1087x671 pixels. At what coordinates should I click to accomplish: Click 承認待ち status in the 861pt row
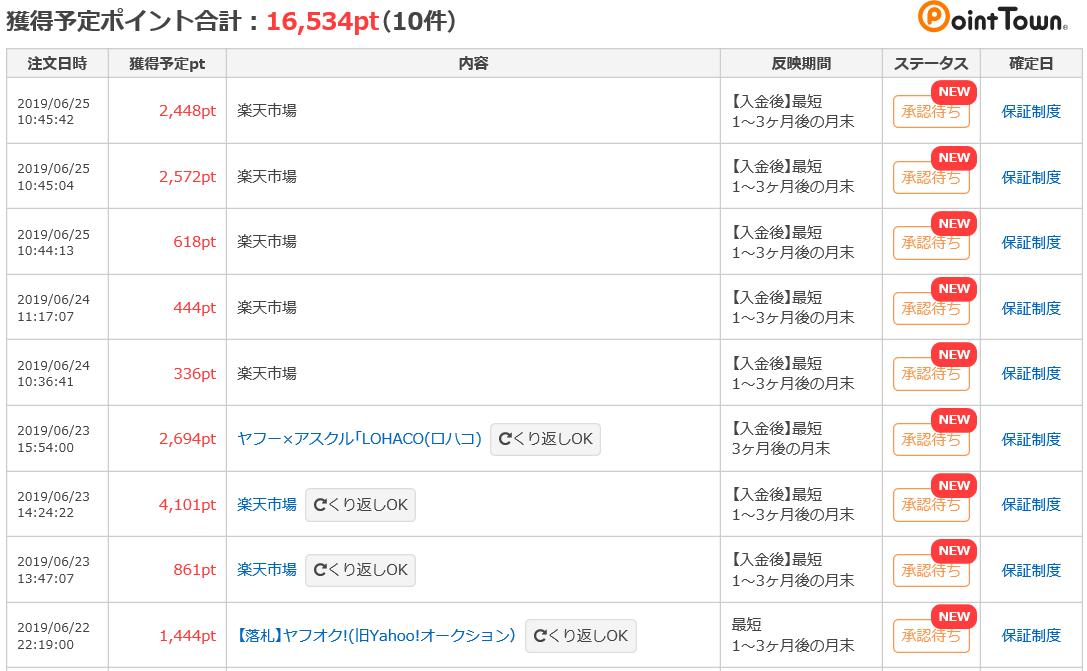coord(931,571)
